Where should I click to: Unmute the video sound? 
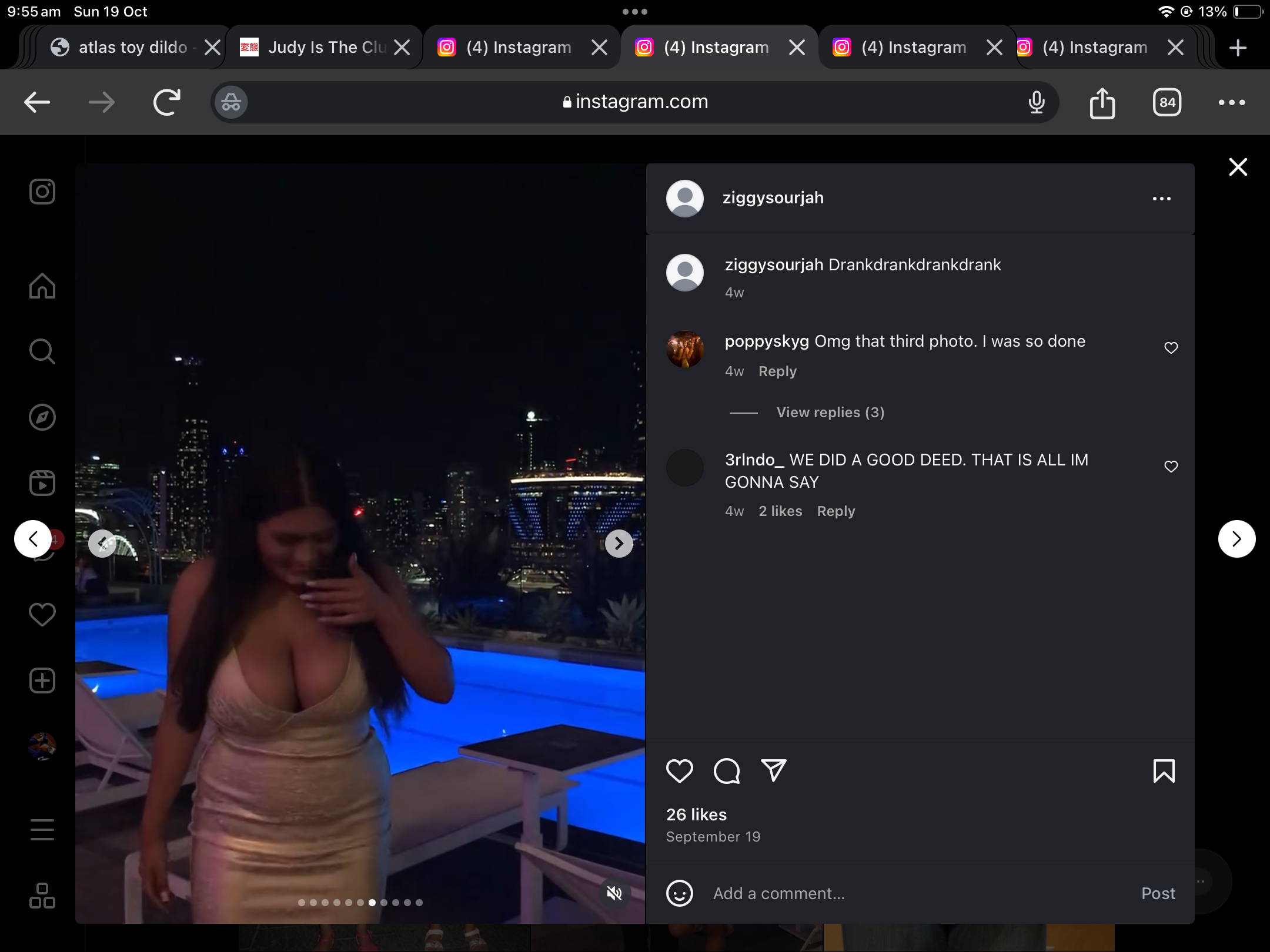614,893
